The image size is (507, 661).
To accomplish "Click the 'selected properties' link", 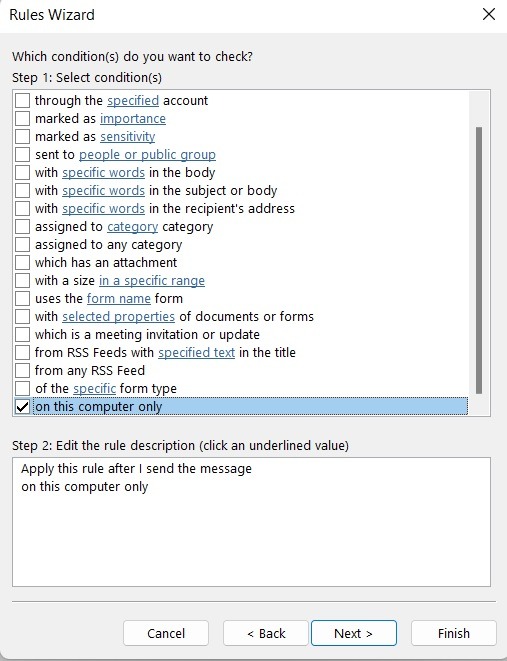I will (118, 317).
